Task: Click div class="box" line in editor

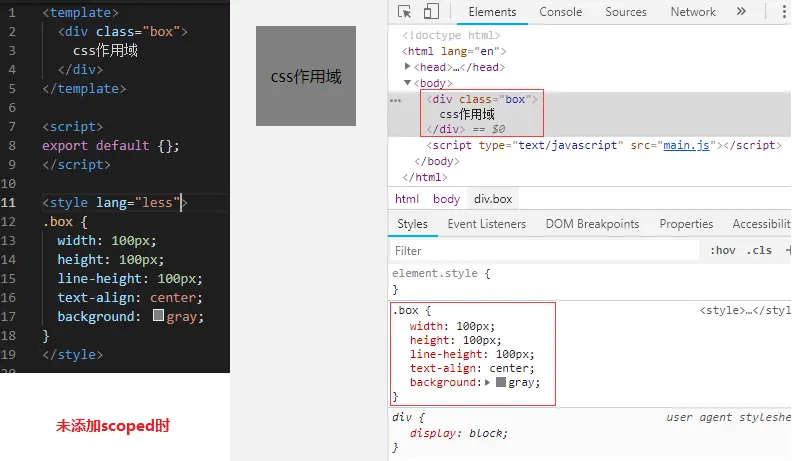Action: (122, 31)
